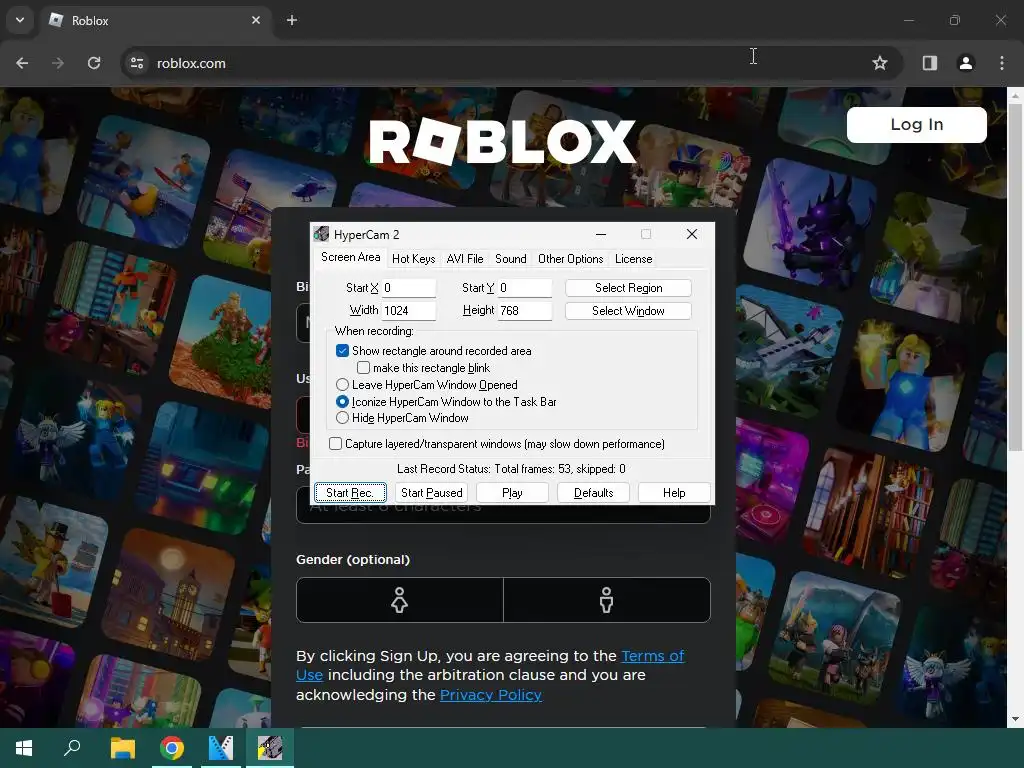Expand the tab search dropdown
Image resolution: width=1024 pixels, height=768 pixels.
20,20
